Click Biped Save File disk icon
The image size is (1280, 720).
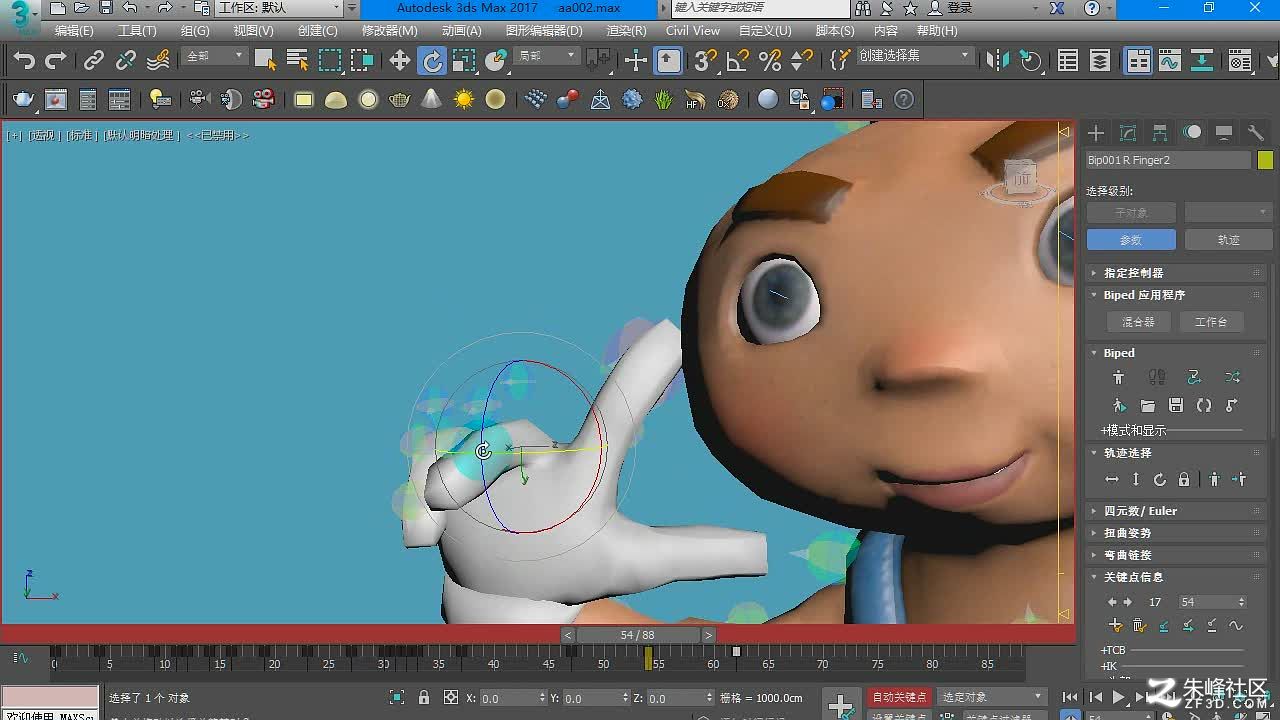(x=1176, y=405)
